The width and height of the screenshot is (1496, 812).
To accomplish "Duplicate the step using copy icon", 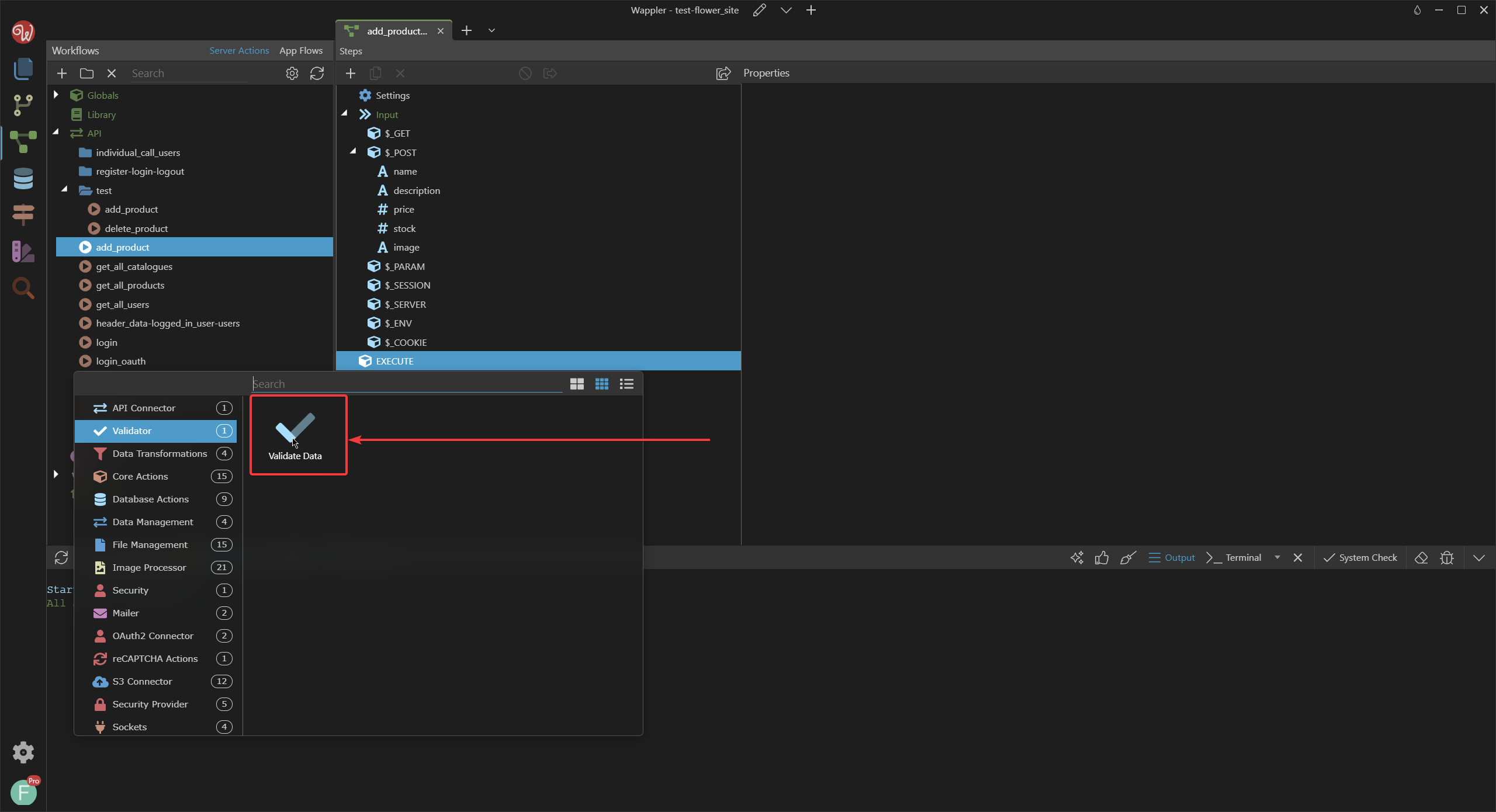I will pyautogui.click(x=376, y=73).
